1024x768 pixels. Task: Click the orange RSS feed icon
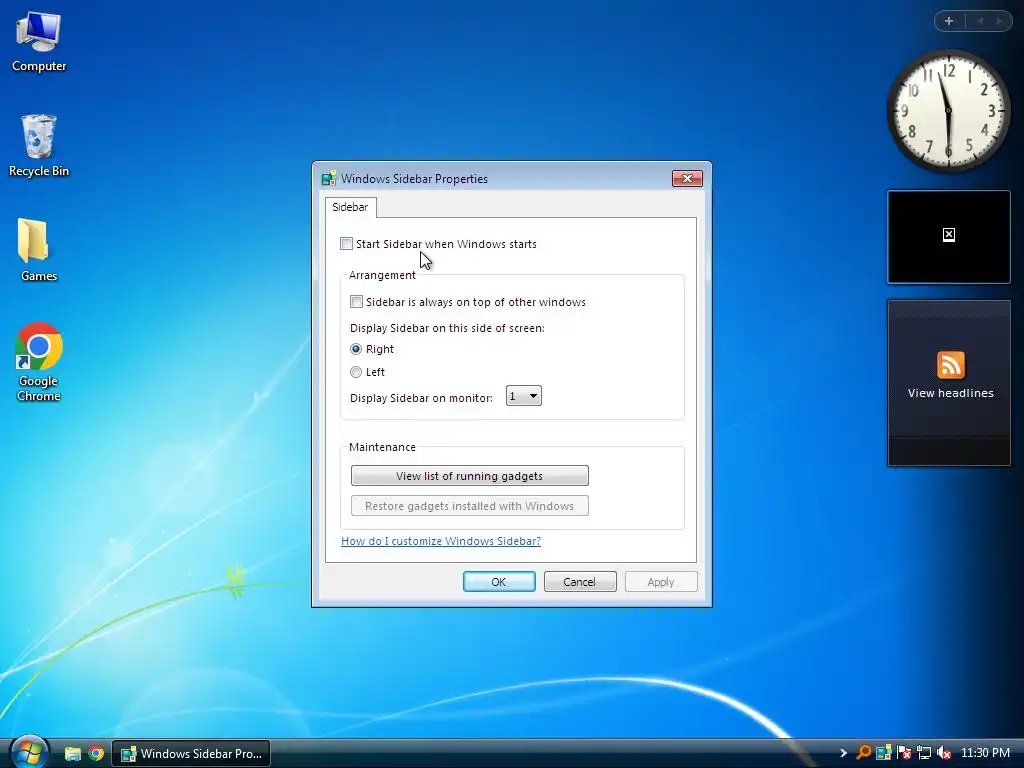point(950,365)
